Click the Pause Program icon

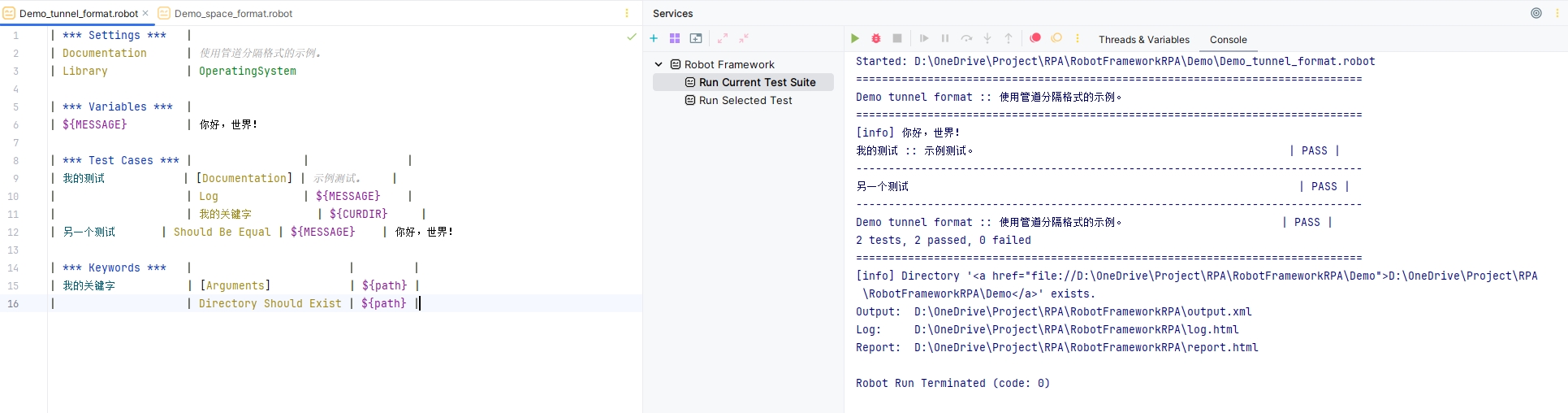coord(945,38)
